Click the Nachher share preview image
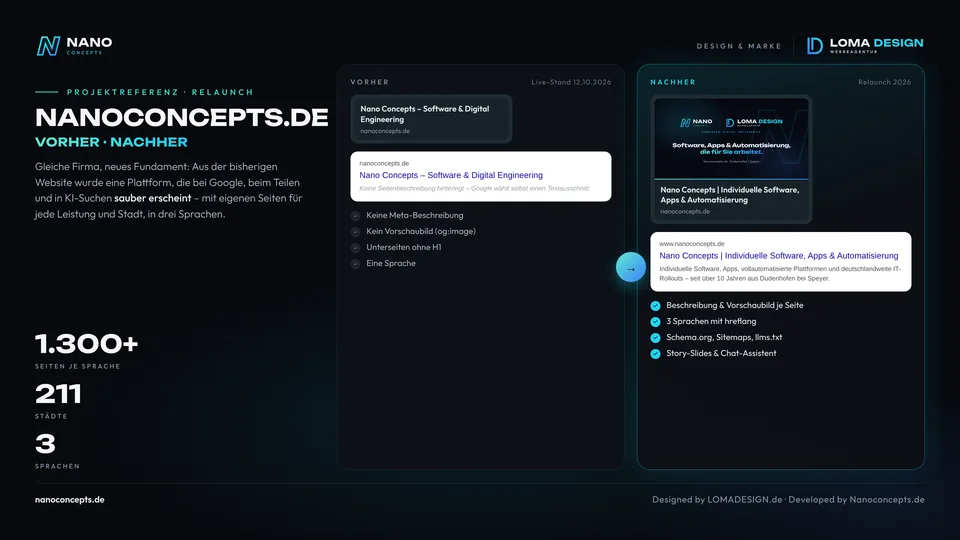 click(731, 138)
